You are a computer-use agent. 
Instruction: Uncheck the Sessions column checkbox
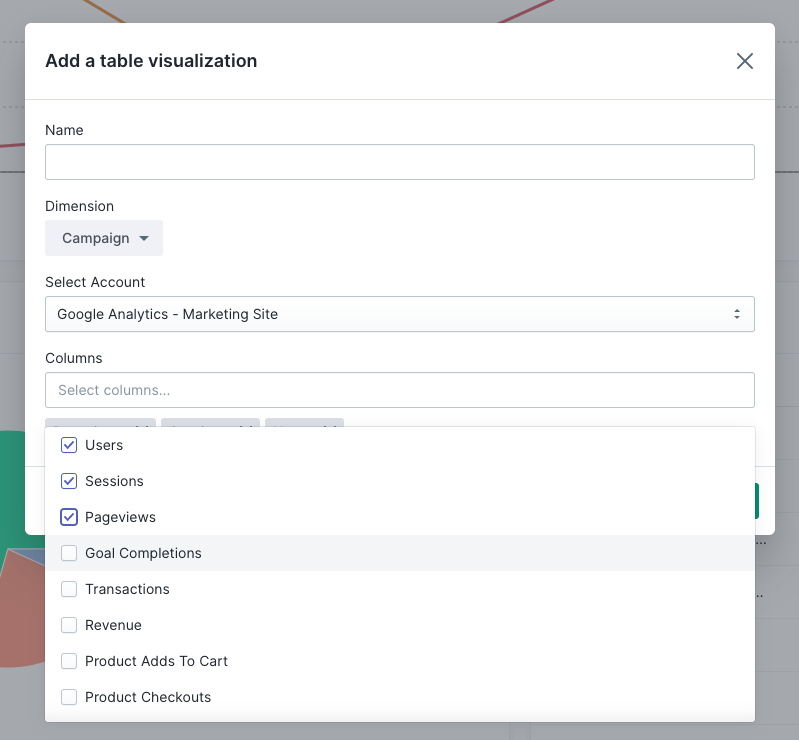[x=69, y=481]
